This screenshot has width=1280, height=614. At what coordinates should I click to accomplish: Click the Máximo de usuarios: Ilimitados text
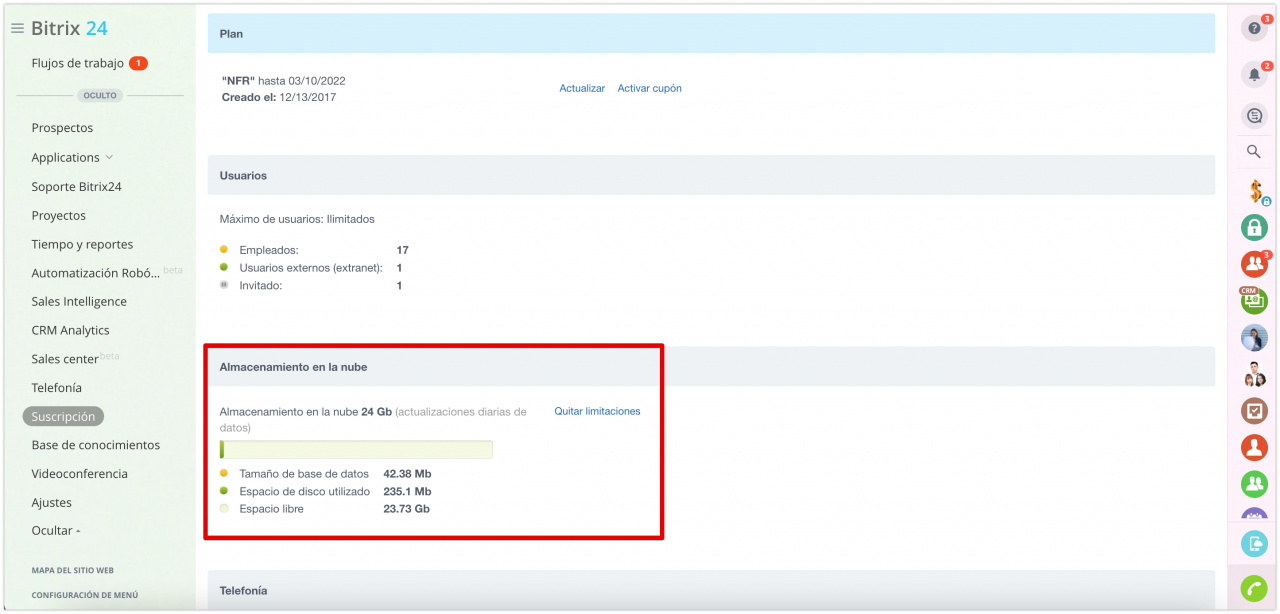297,219
